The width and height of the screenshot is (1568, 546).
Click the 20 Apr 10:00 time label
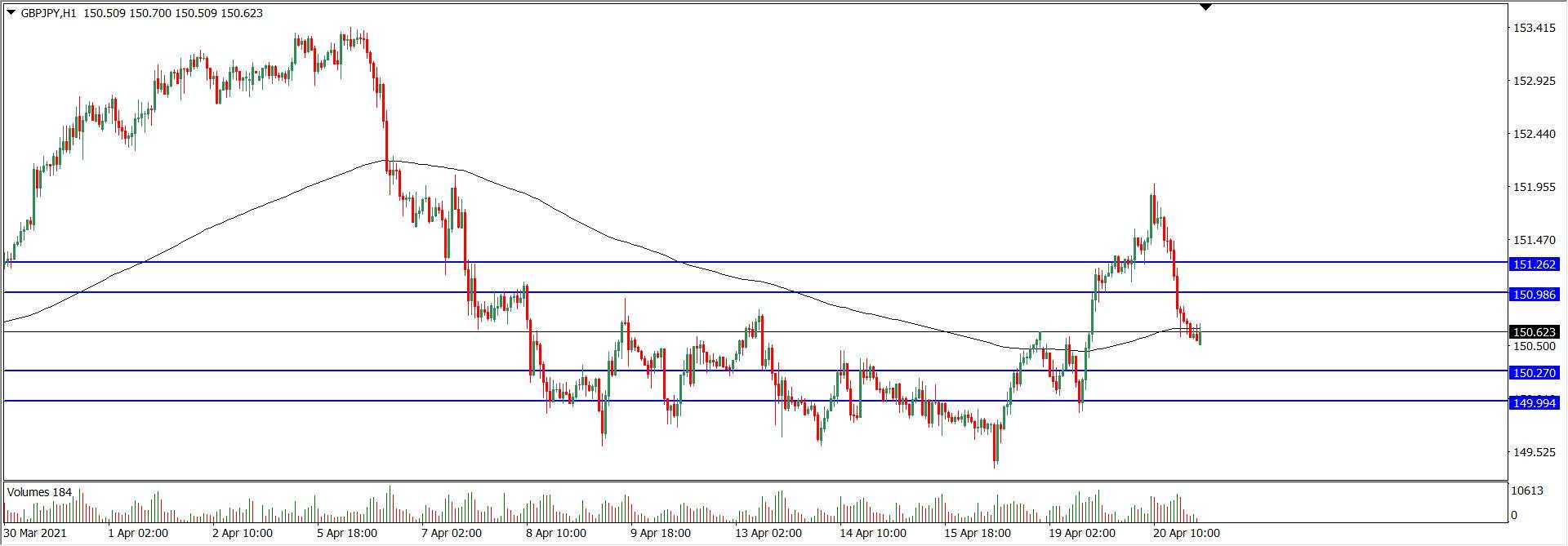(x=1186, y=533)
